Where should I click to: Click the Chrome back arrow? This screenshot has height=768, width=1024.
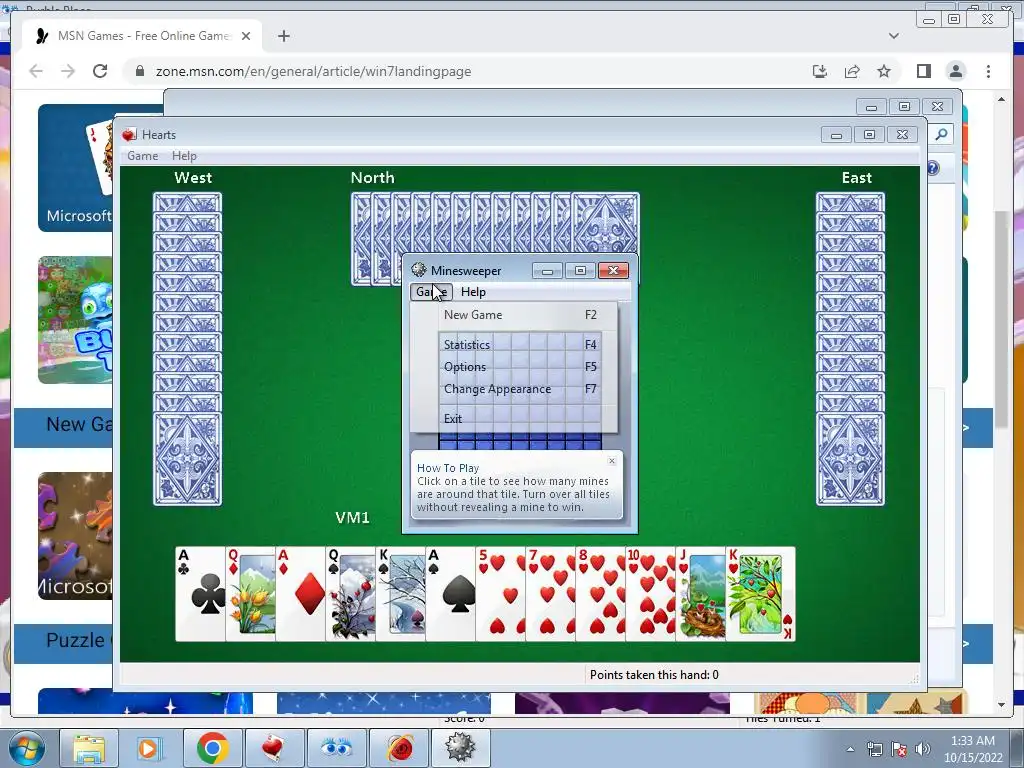[36, 71]
